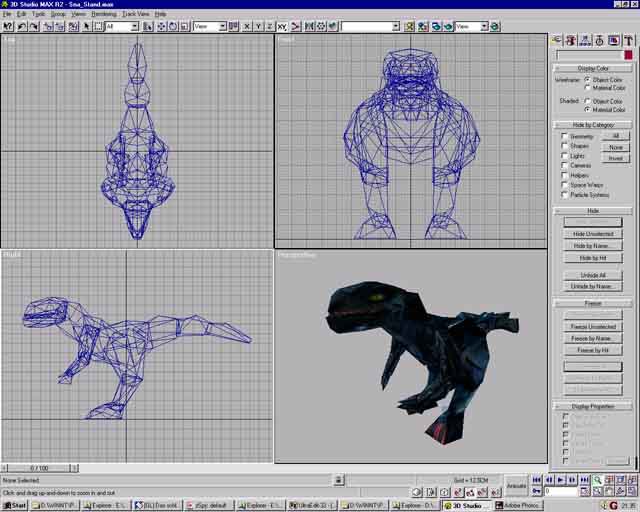Open the Rendering menu
This screenshot has width=640, height=512.
coord(105,14)
